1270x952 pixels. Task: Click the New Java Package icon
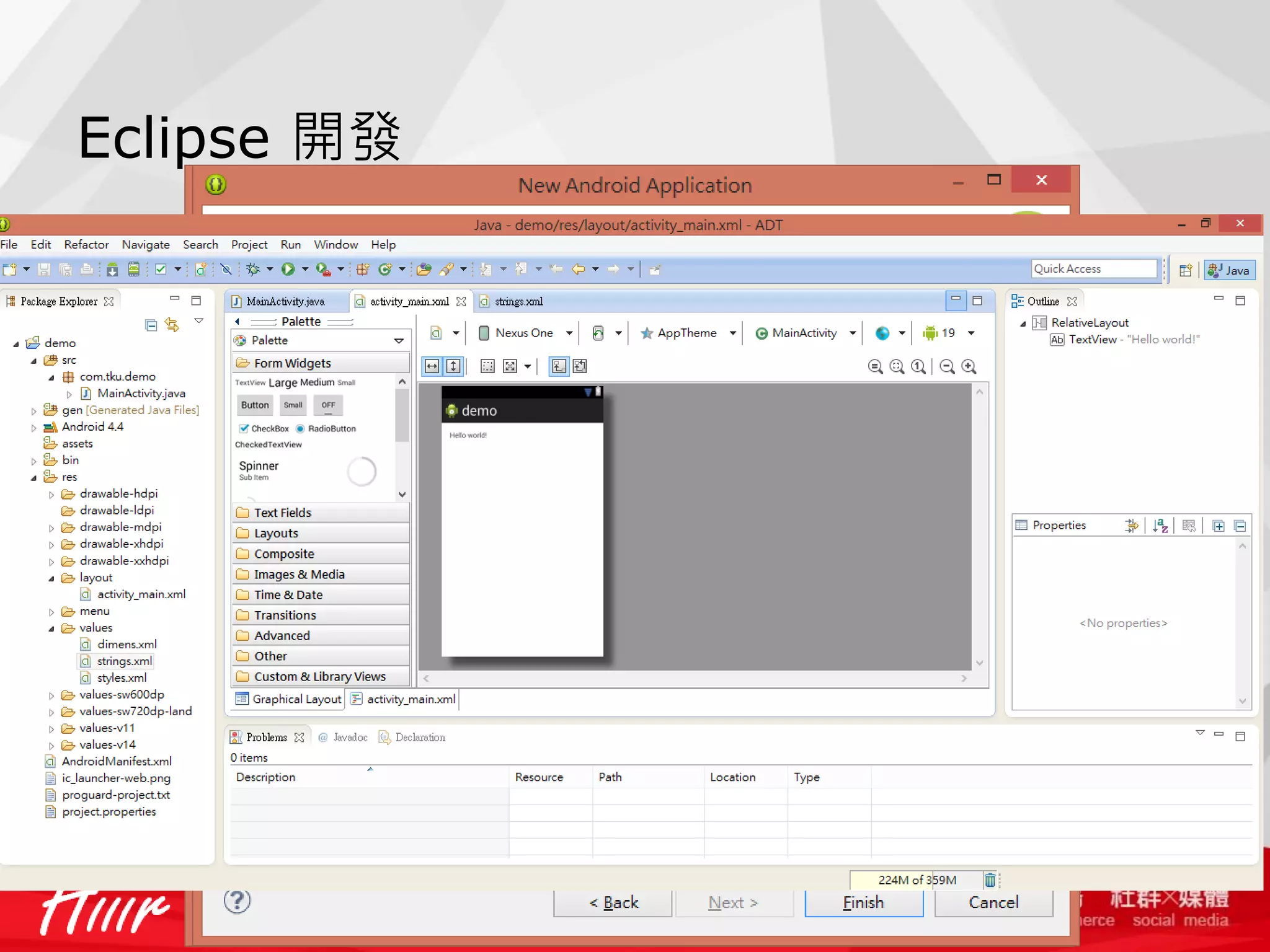click(x=363, y=269)
